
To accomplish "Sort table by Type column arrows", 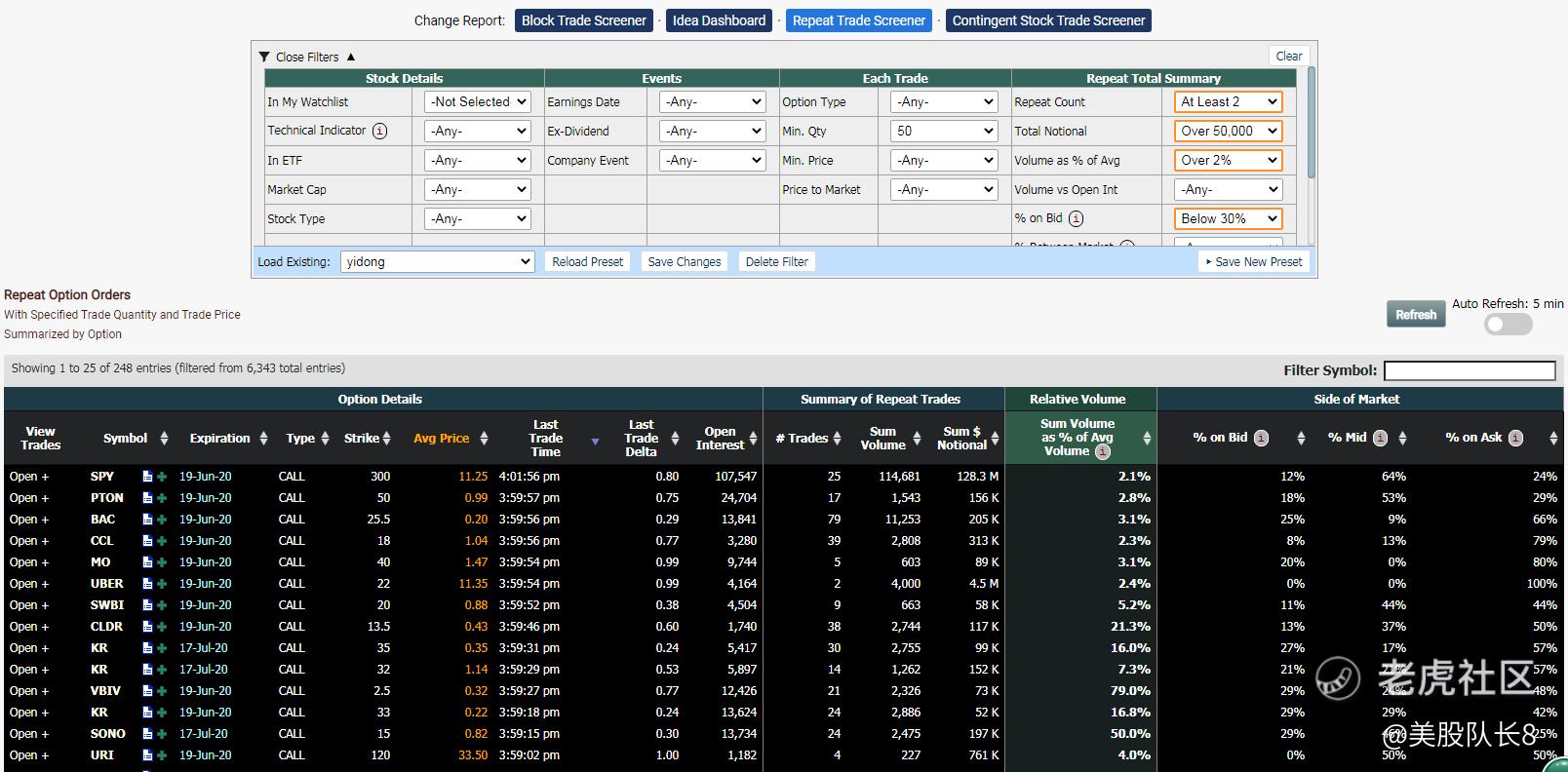I will pos(325,439).
